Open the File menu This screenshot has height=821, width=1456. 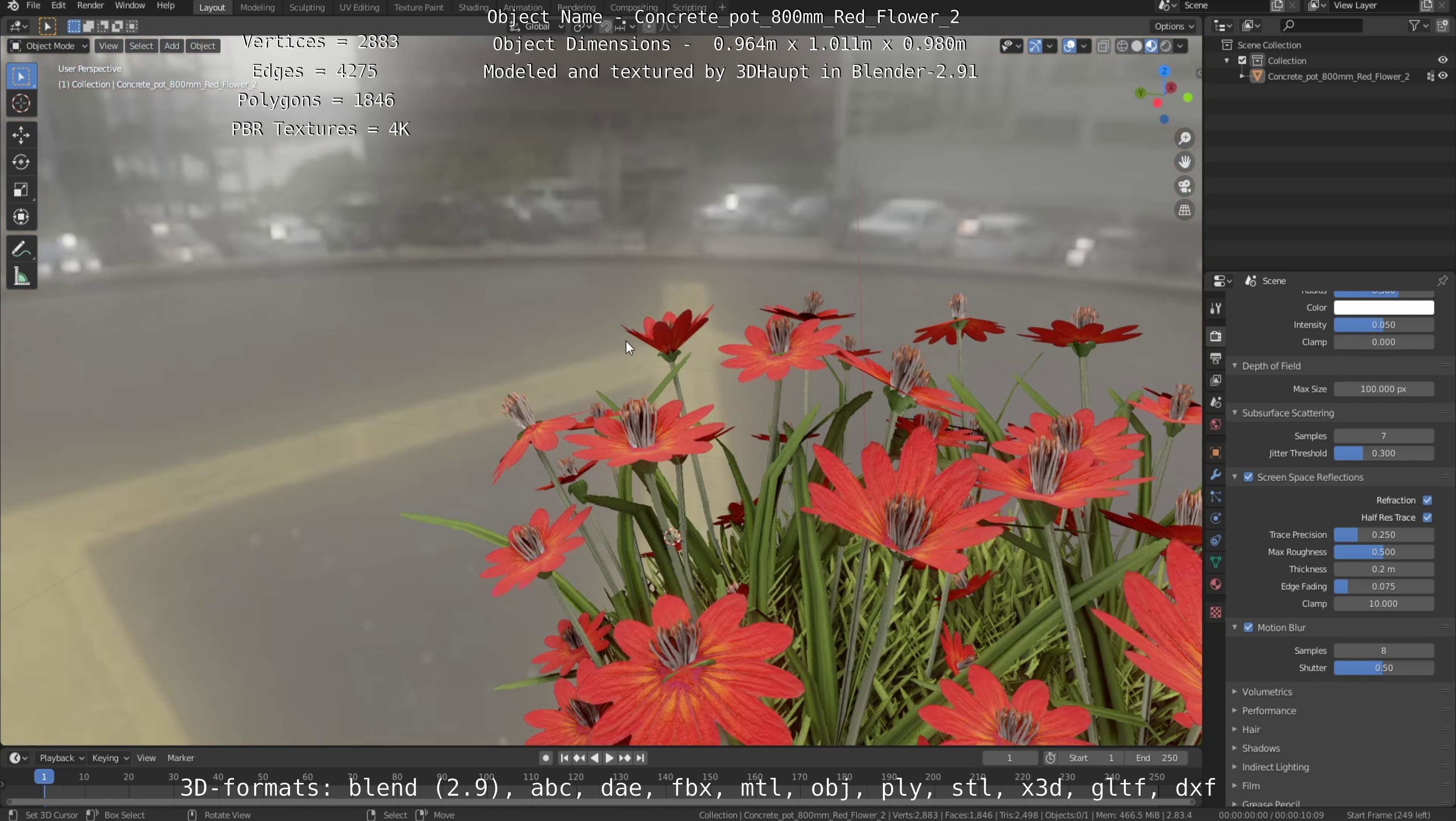coord(33,6)
